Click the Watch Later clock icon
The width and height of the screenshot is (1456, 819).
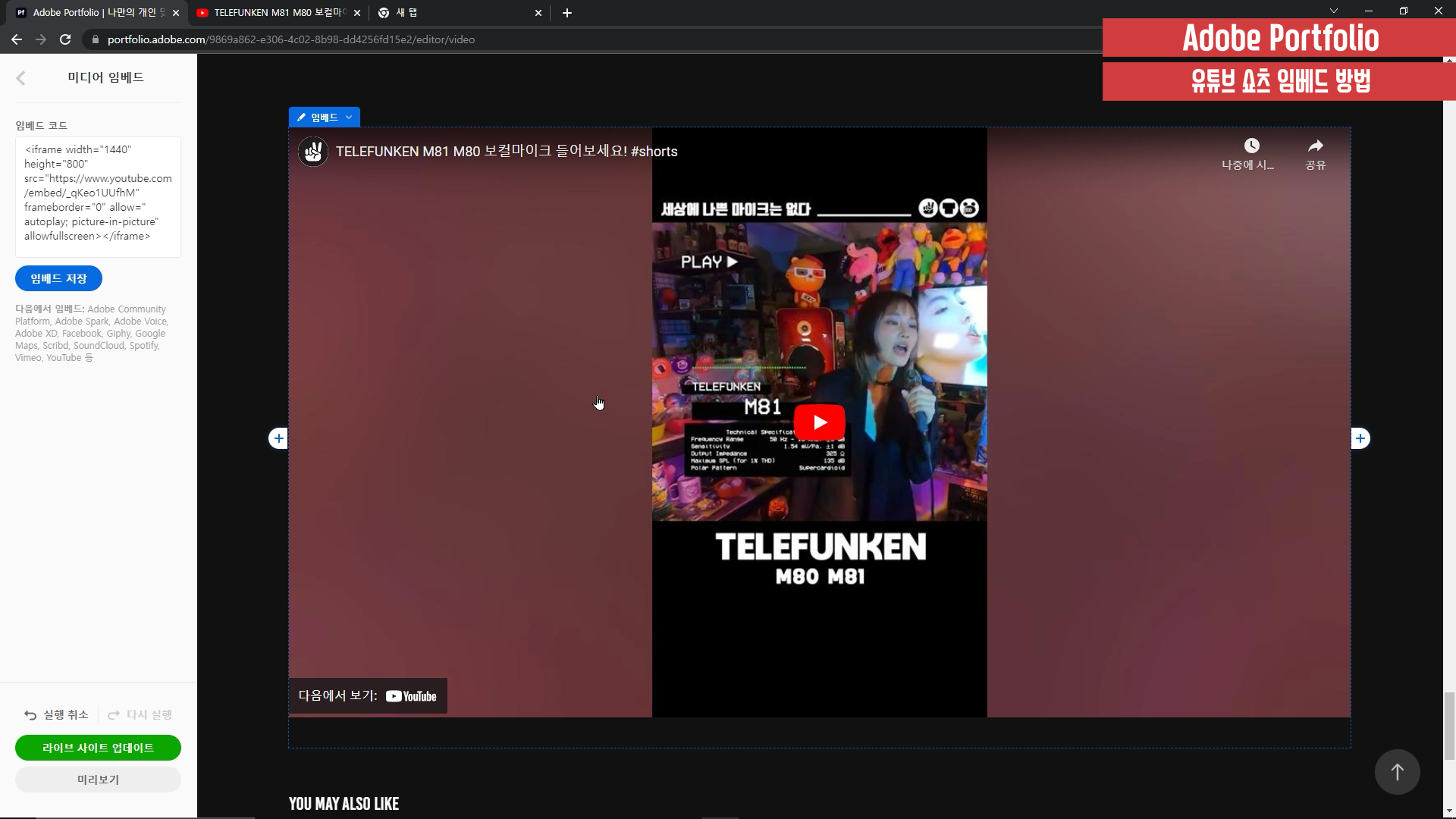point(1251,146)
